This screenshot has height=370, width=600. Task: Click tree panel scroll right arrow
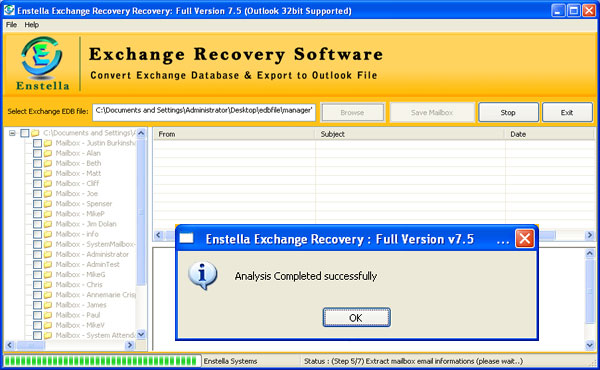(130, 345)
